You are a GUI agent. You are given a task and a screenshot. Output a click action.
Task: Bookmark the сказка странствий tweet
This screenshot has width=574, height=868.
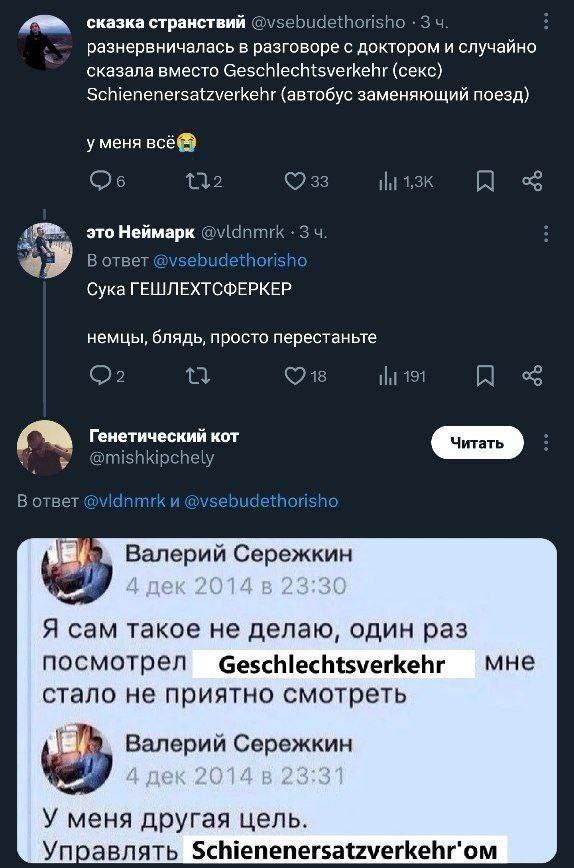pyautogui.click(x=485, y=181)
